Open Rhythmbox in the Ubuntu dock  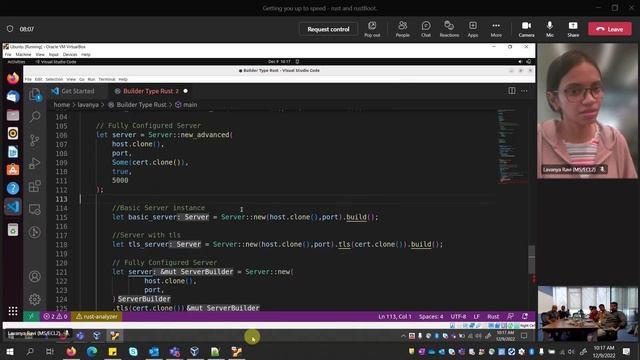click(x=13, y=133)
